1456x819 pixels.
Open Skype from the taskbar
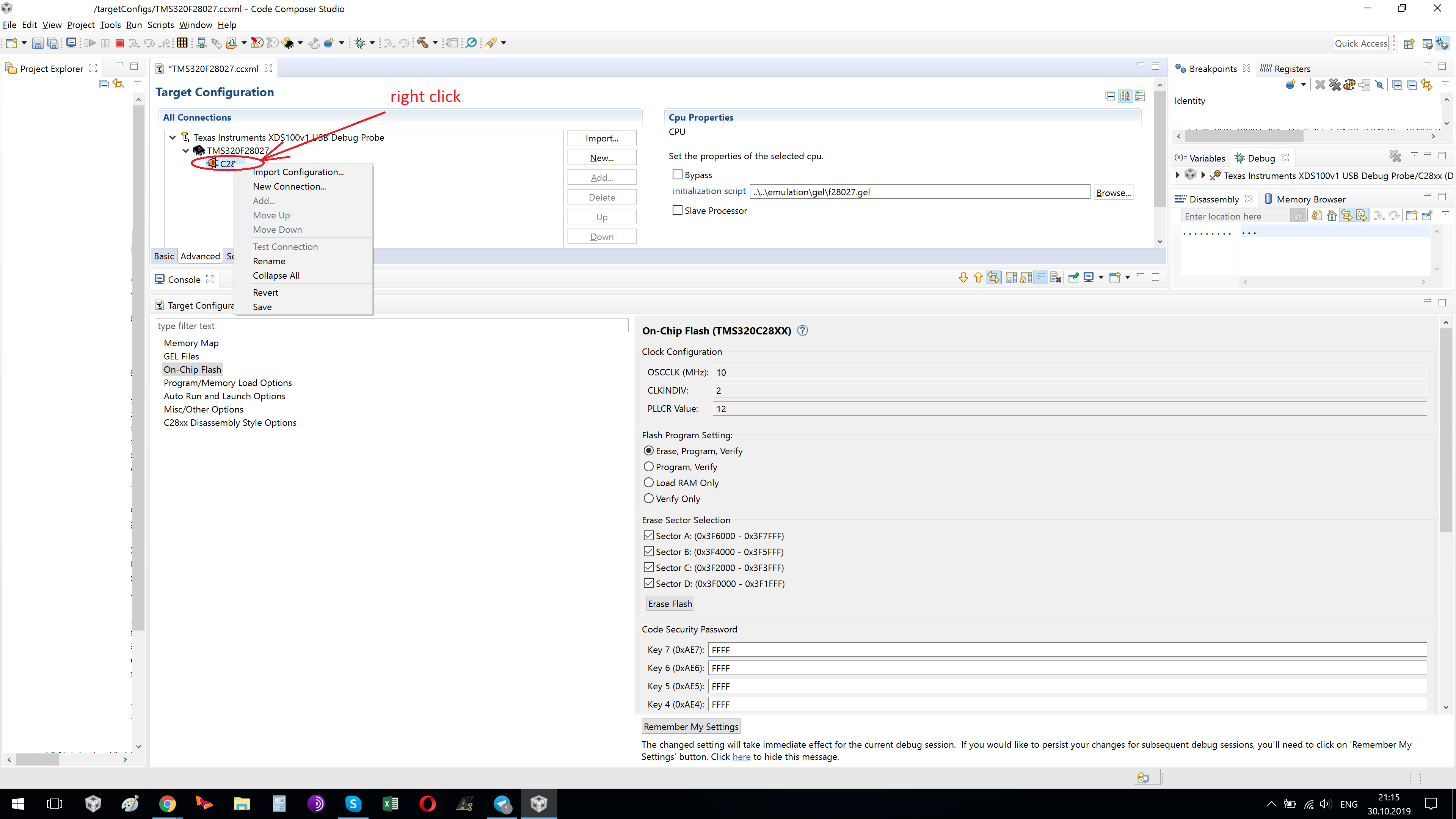[x=353, y=803]
